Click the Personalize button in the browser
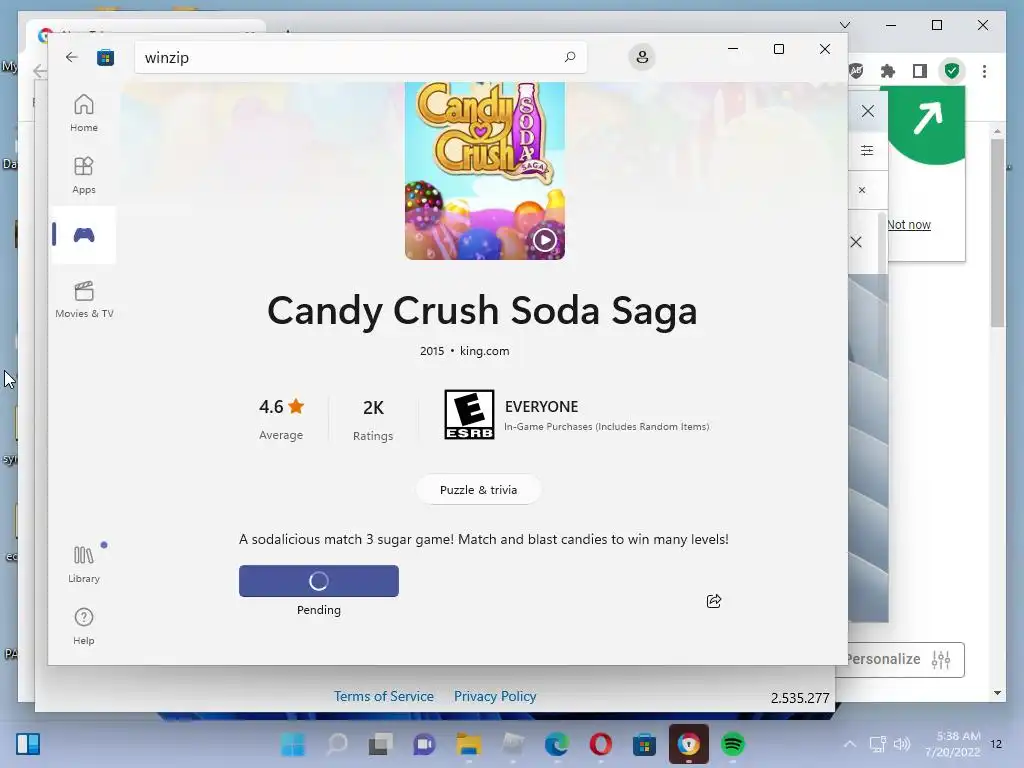Viewport: 1024px width, 768px height. (x=903, y=660)
